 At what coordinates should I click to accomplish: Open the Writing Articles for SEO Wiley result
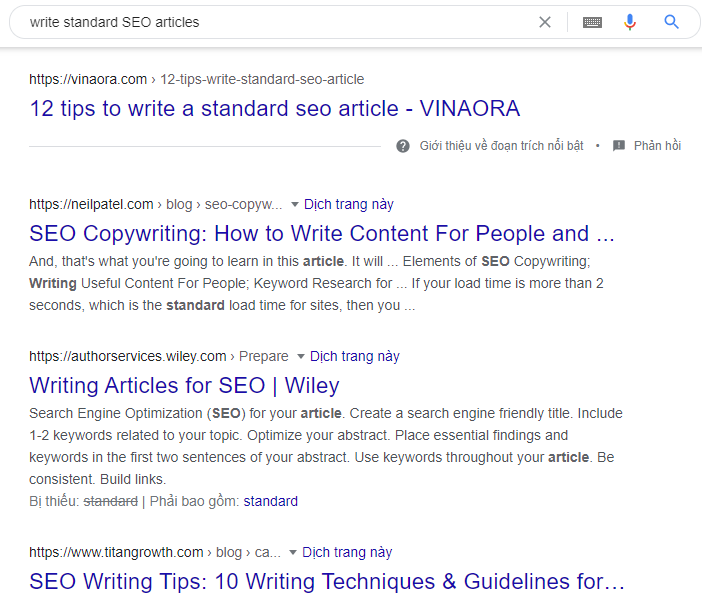[184, 386]
